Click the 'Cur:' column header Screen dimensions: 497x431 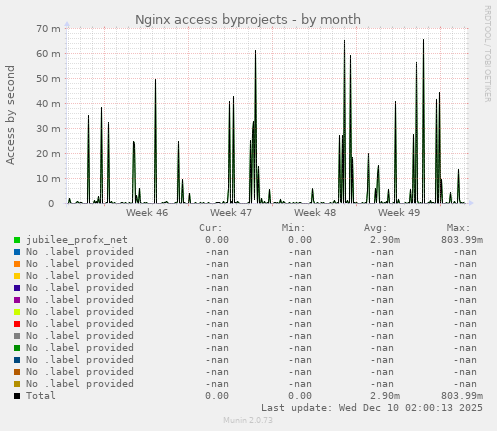point(211,228)
